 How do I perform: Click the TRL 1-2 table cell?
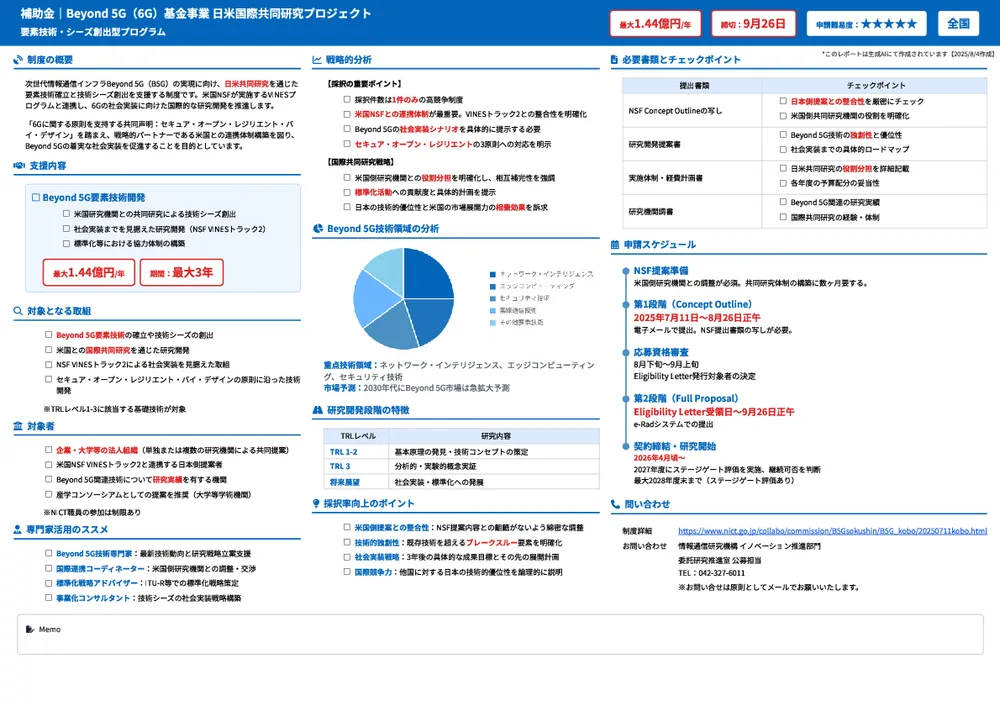pyautogui.click(x=357, y=452)
